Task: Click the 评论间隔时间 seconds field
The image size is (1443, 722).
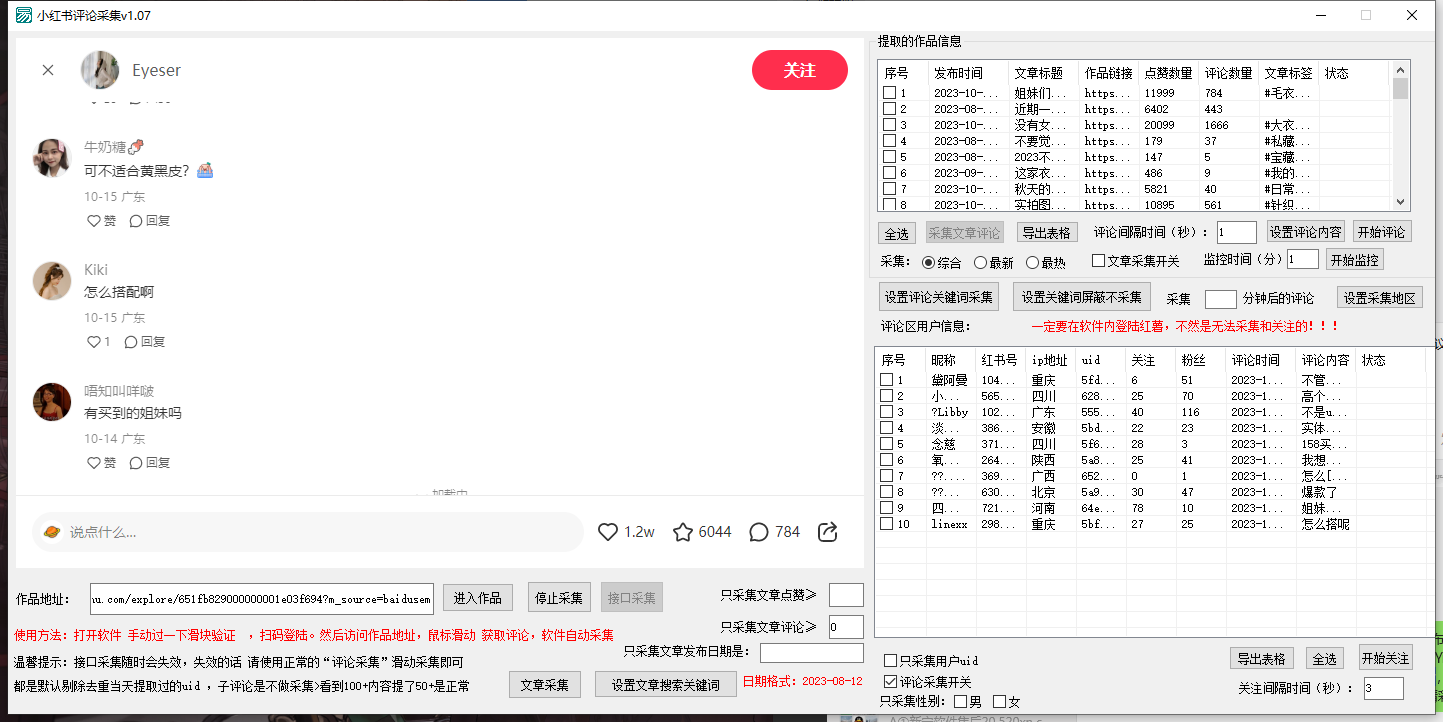Action: coord(1237,232)
